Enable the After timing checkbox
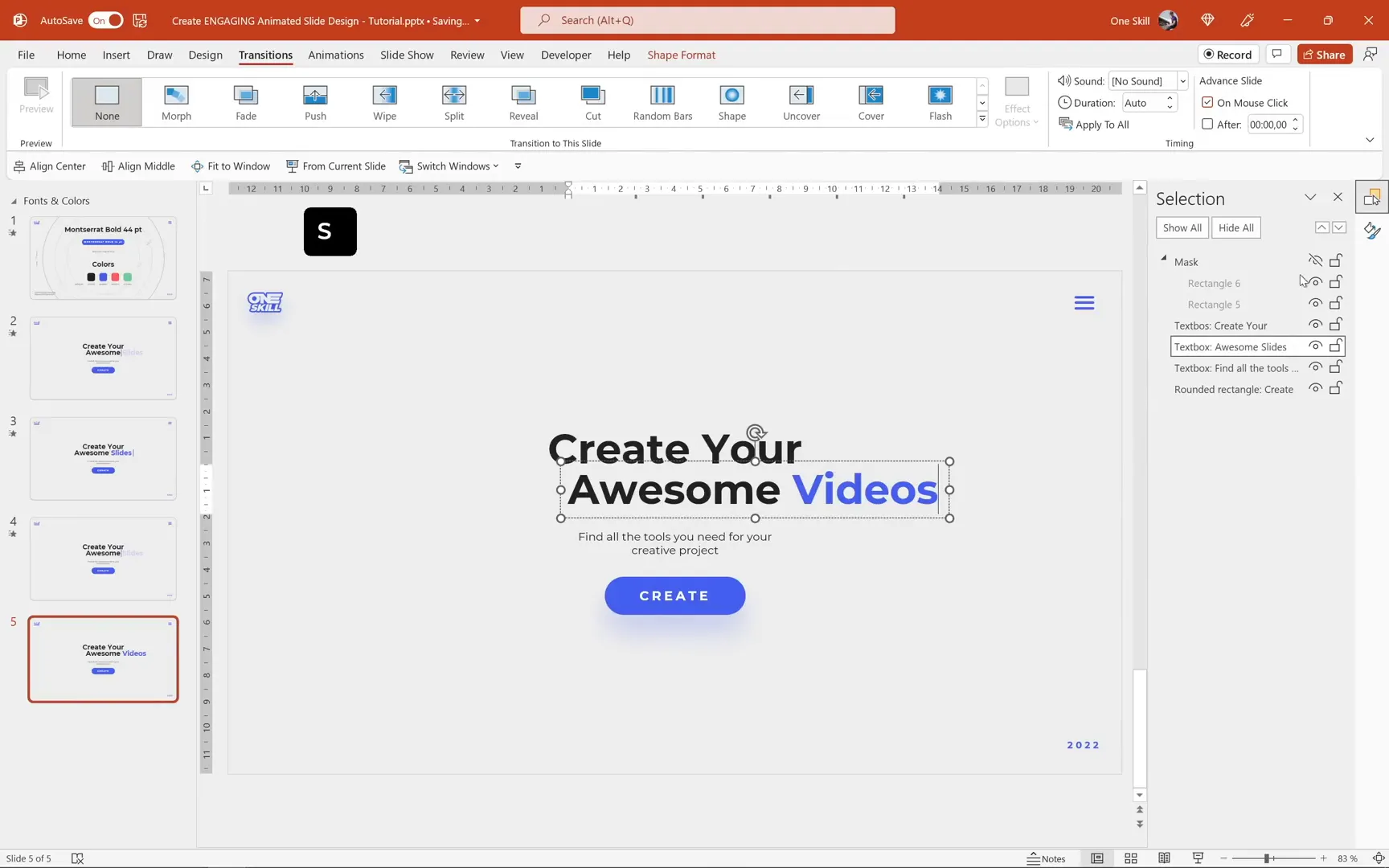The width and height of the screenshot is (1389, 868). (x=1207, y=124)
